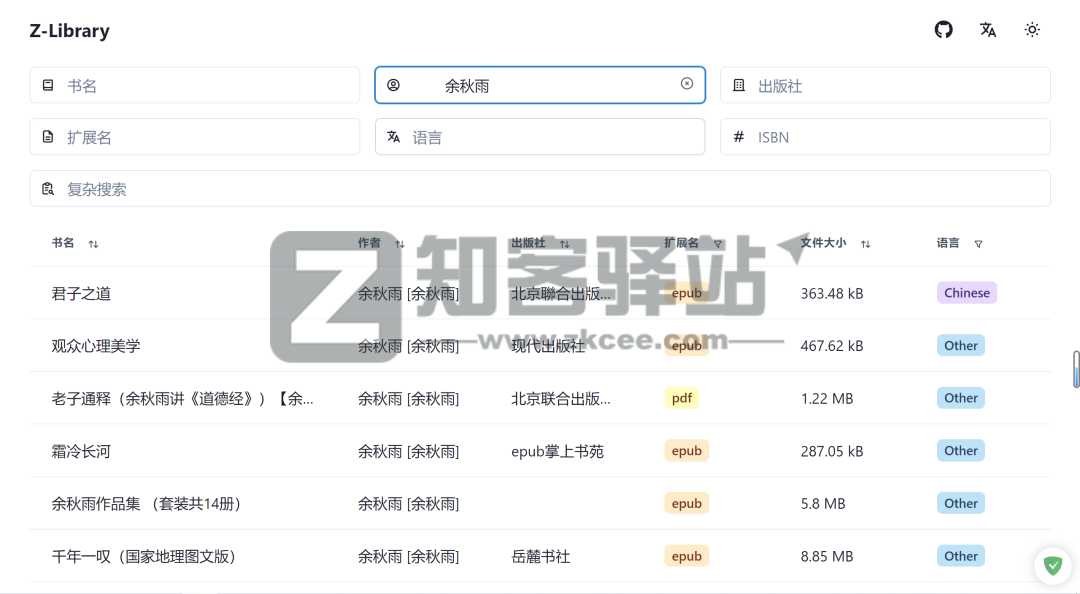Screen dimensions: 1080x594
Task: Sort the table by 出版社 column
Action: click(x=564, y=243)
